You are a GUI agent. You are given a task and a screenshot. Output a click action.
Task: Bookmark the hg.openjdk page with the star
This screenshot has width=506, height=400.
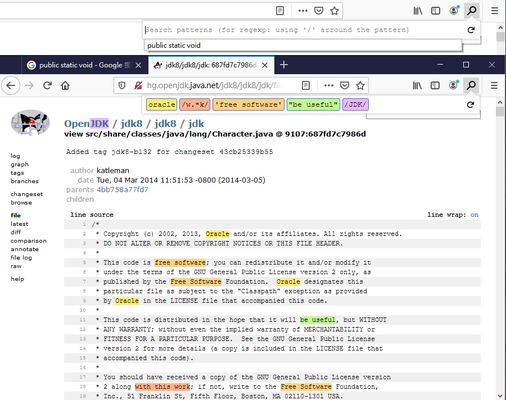pyautogui.click(x=360, y=86)
